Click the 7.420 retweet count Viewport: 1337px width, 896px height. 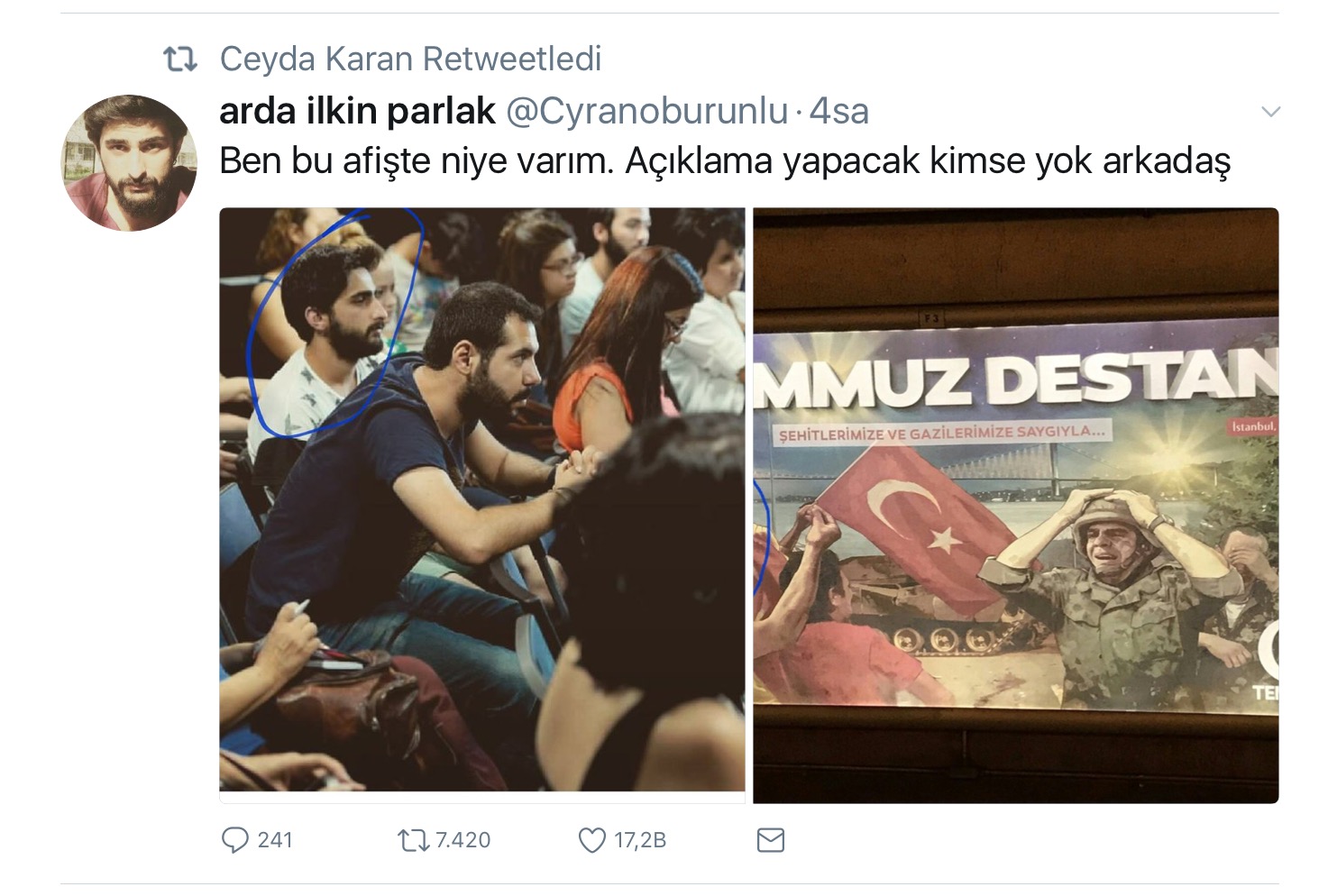tap(462, 840)
